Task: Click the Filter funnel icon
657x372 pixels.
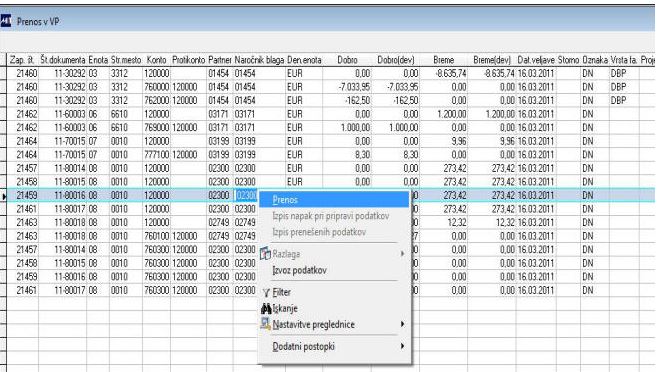Action: [266, 292]
